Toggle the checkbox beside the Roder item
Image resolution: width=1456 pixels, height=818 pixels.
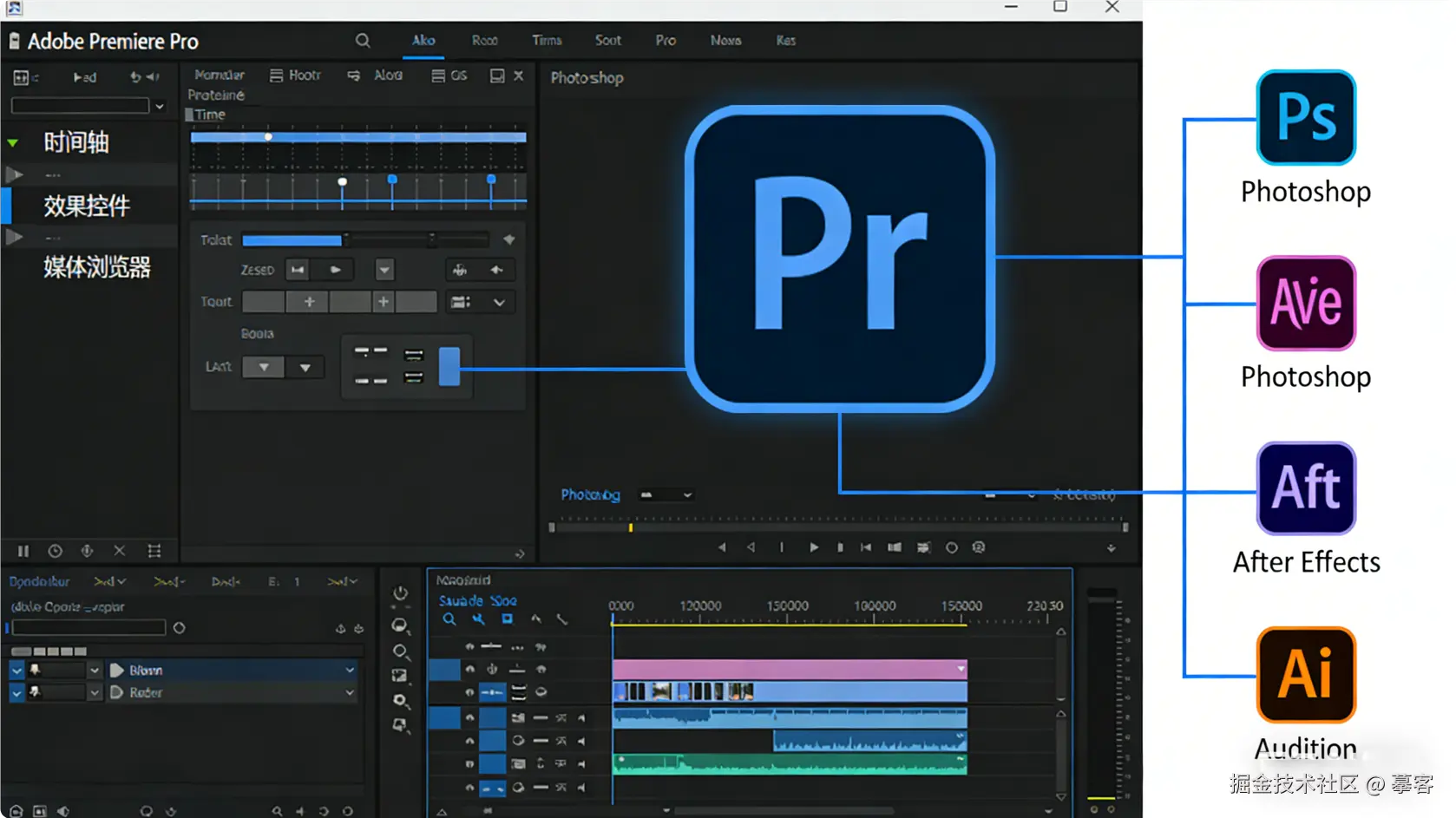(16, 693)
